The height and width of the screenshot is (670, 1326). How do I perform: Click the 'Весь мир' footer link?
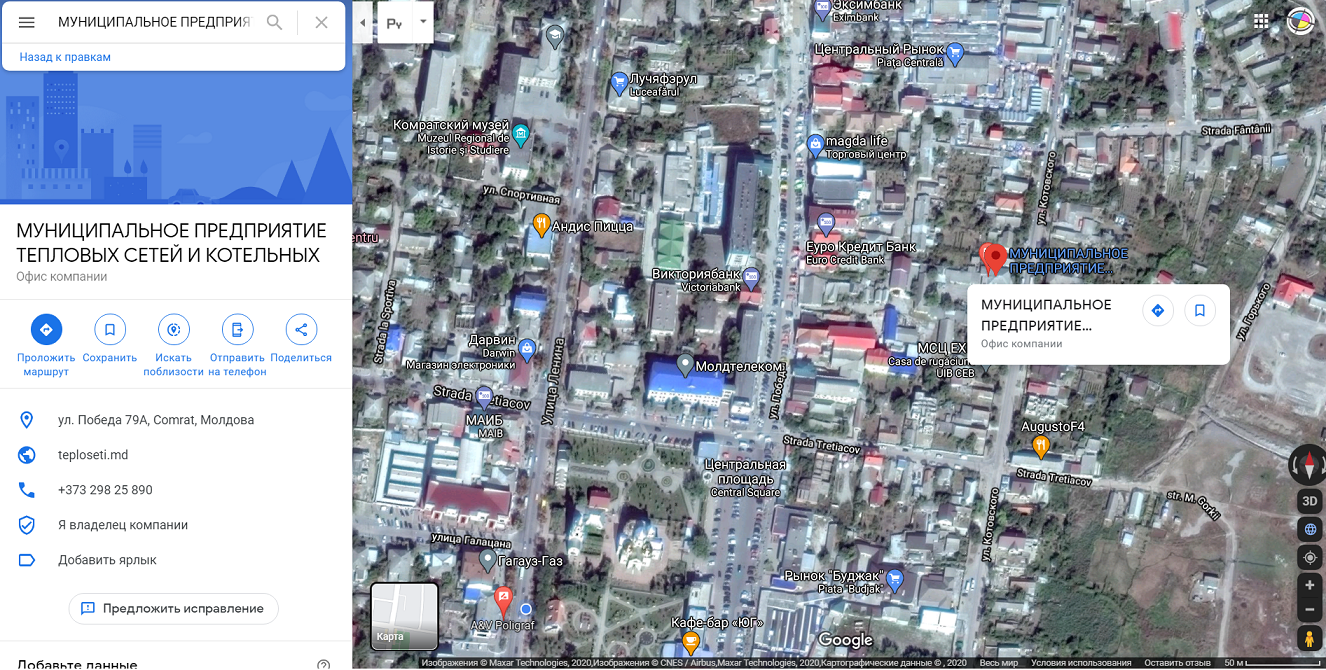pyautogui.click(x=998, y=663)
